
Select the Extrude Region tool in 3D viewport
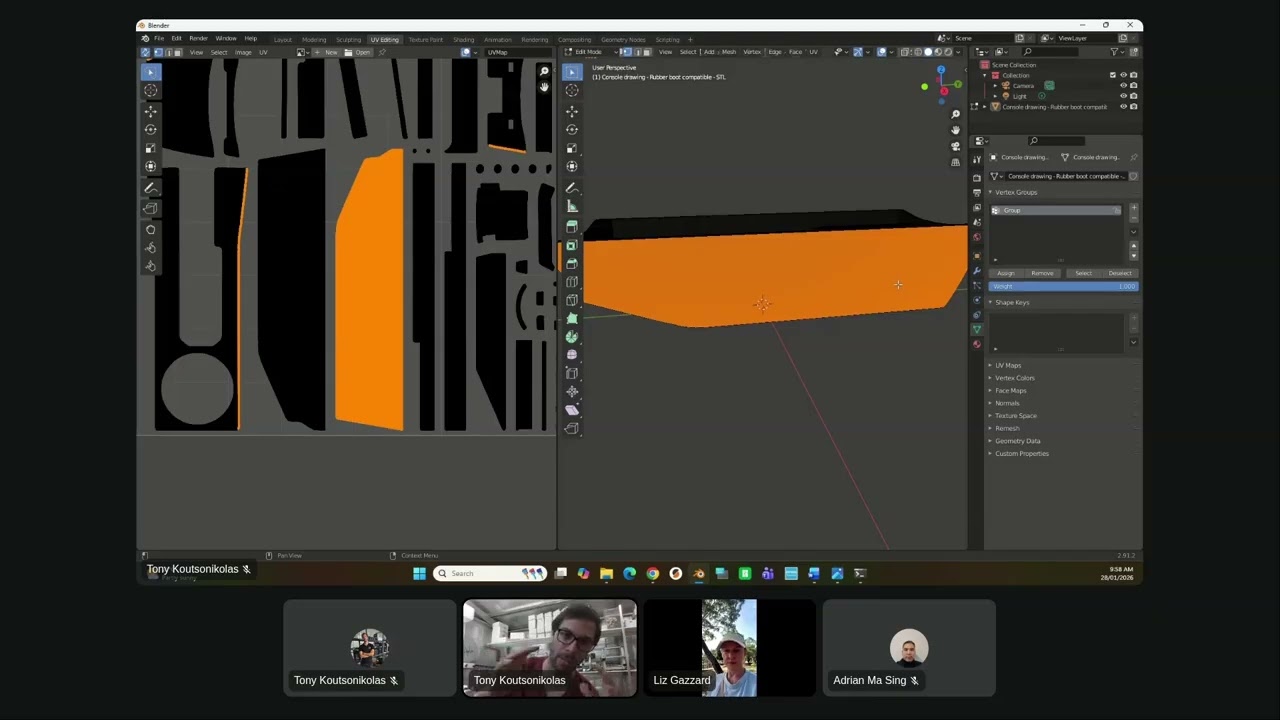572,226
